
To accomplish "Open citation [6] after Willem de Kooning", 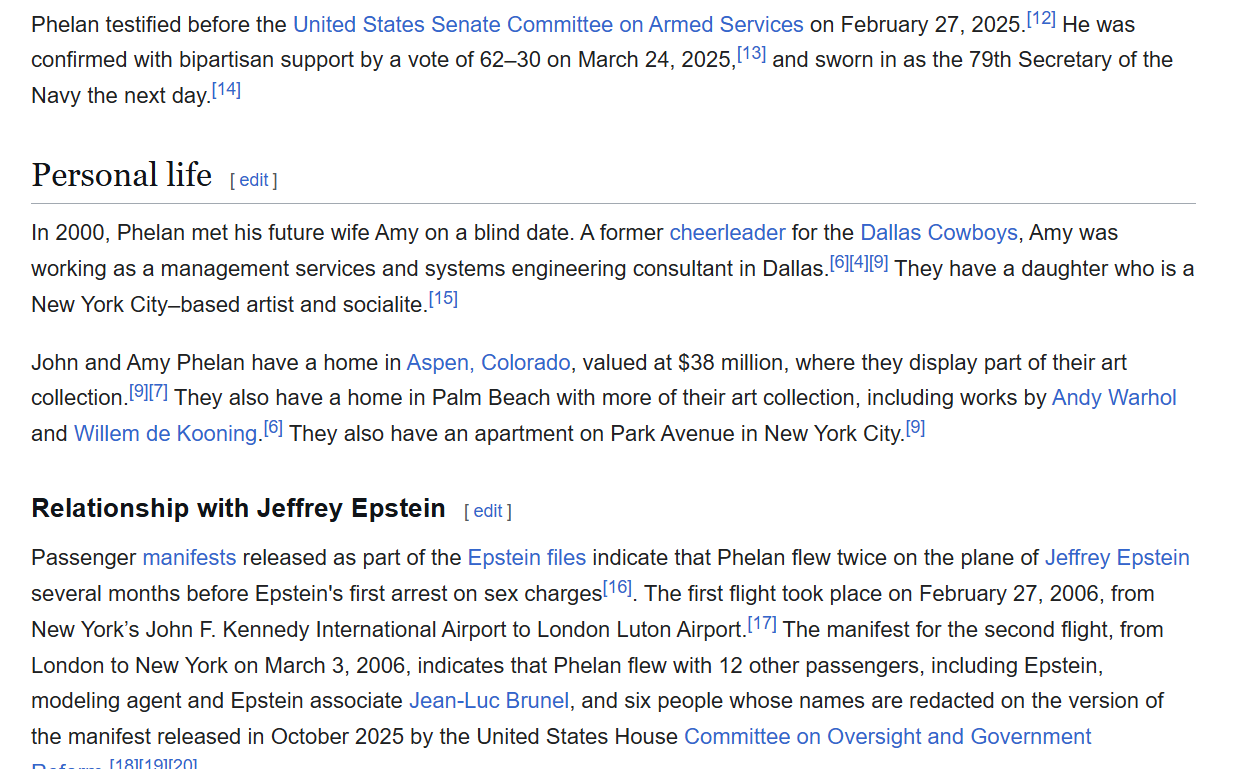I will coord(273,428).
